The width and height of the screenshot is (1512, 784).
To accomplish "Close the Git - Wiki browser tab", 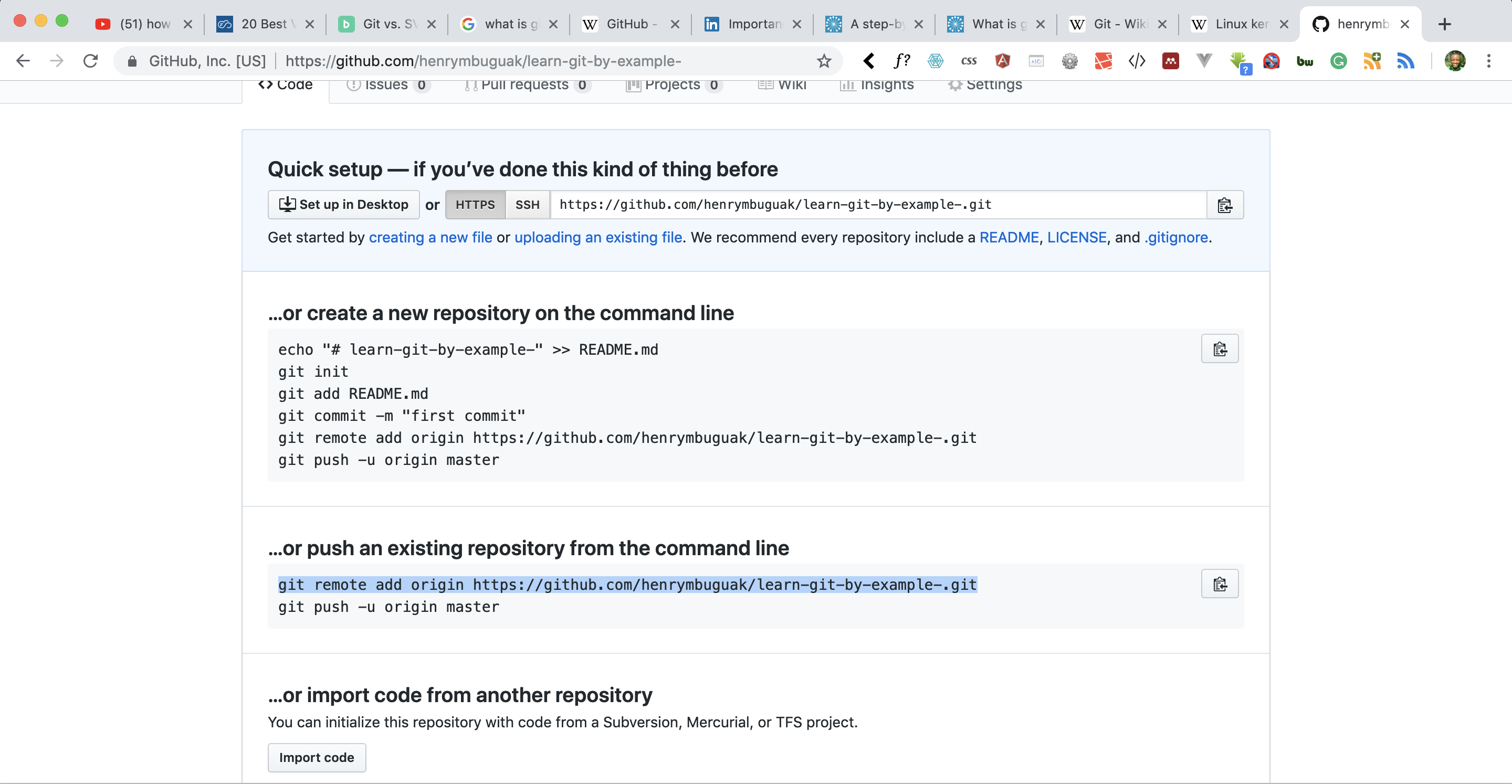I will [x=1162, y=24].
